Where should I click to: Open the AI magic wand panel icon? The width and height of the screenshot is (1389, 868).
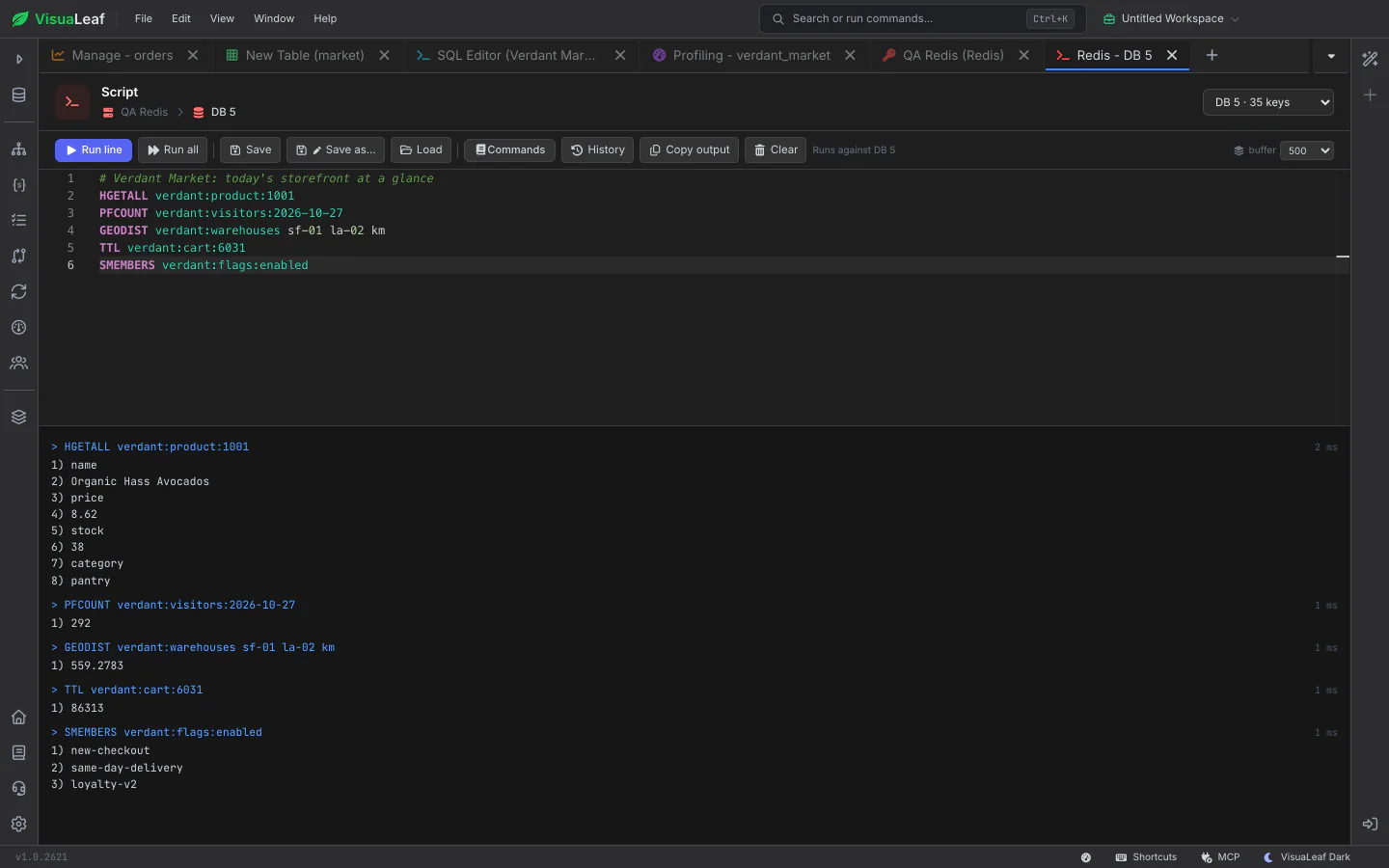(x=1370, y=59)
